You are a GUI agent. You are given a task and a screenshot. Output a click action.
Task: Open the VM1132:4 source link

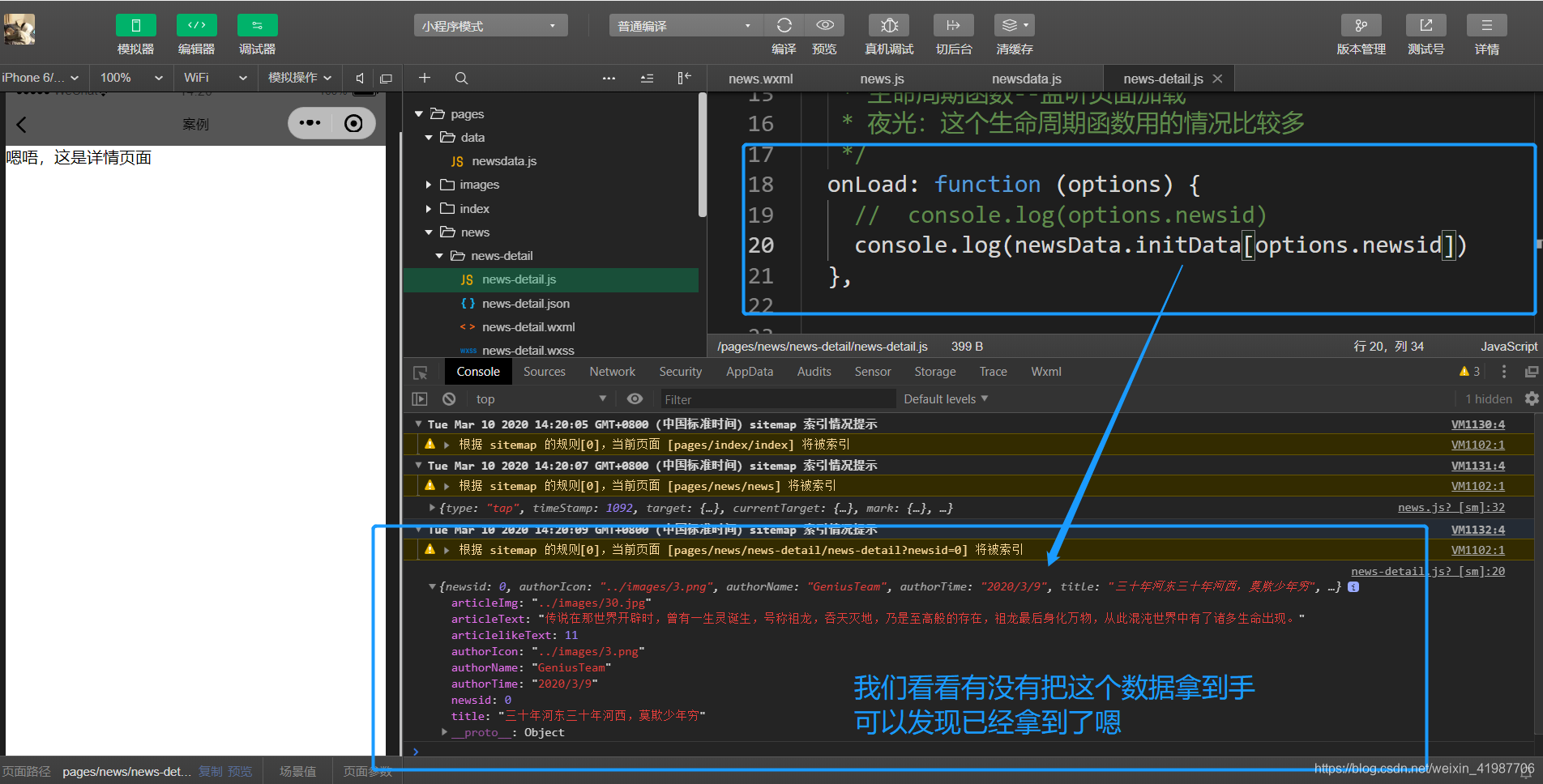point(1478,530)
